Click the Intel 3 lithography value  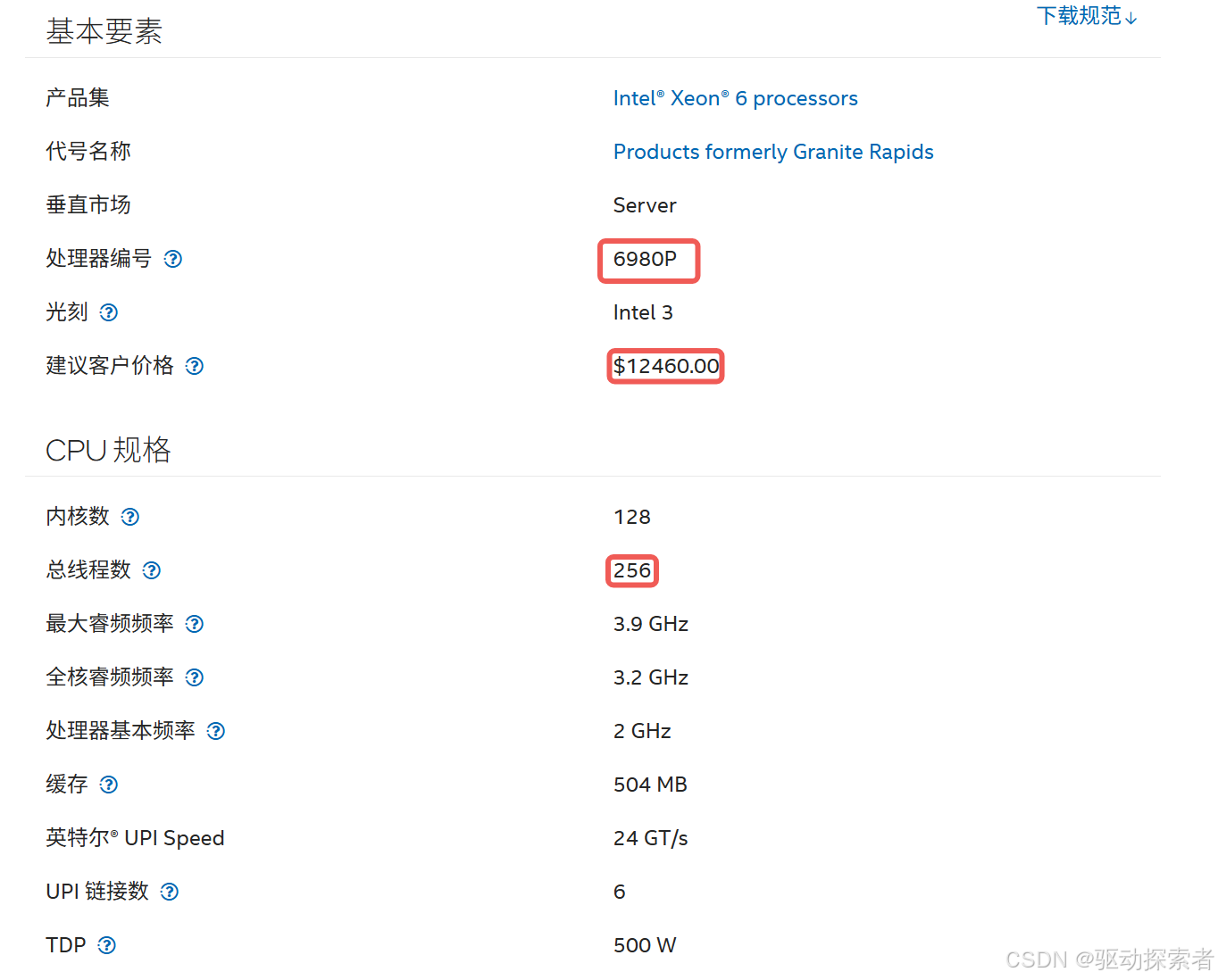643,312
